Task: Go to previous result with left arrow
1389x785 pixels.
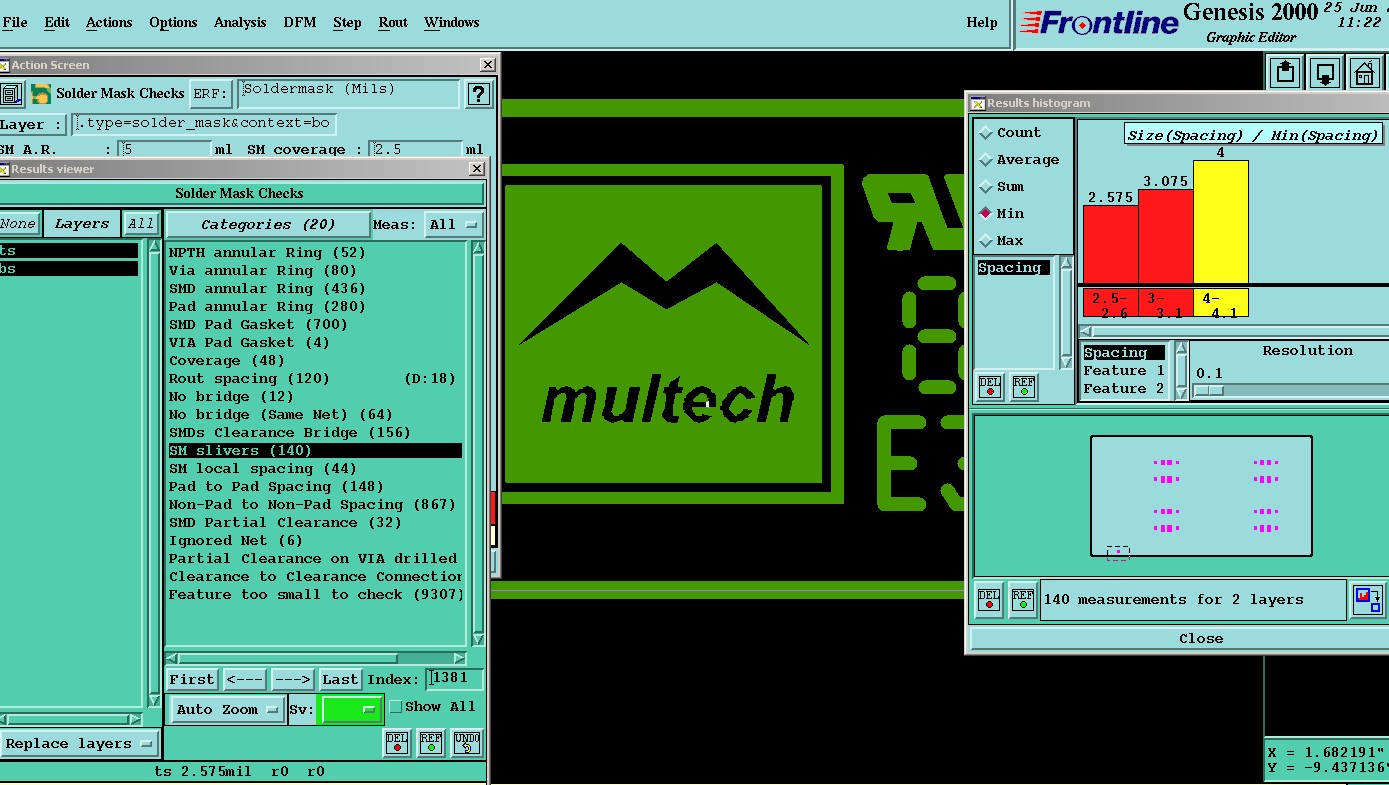Action: coord(244,679)
